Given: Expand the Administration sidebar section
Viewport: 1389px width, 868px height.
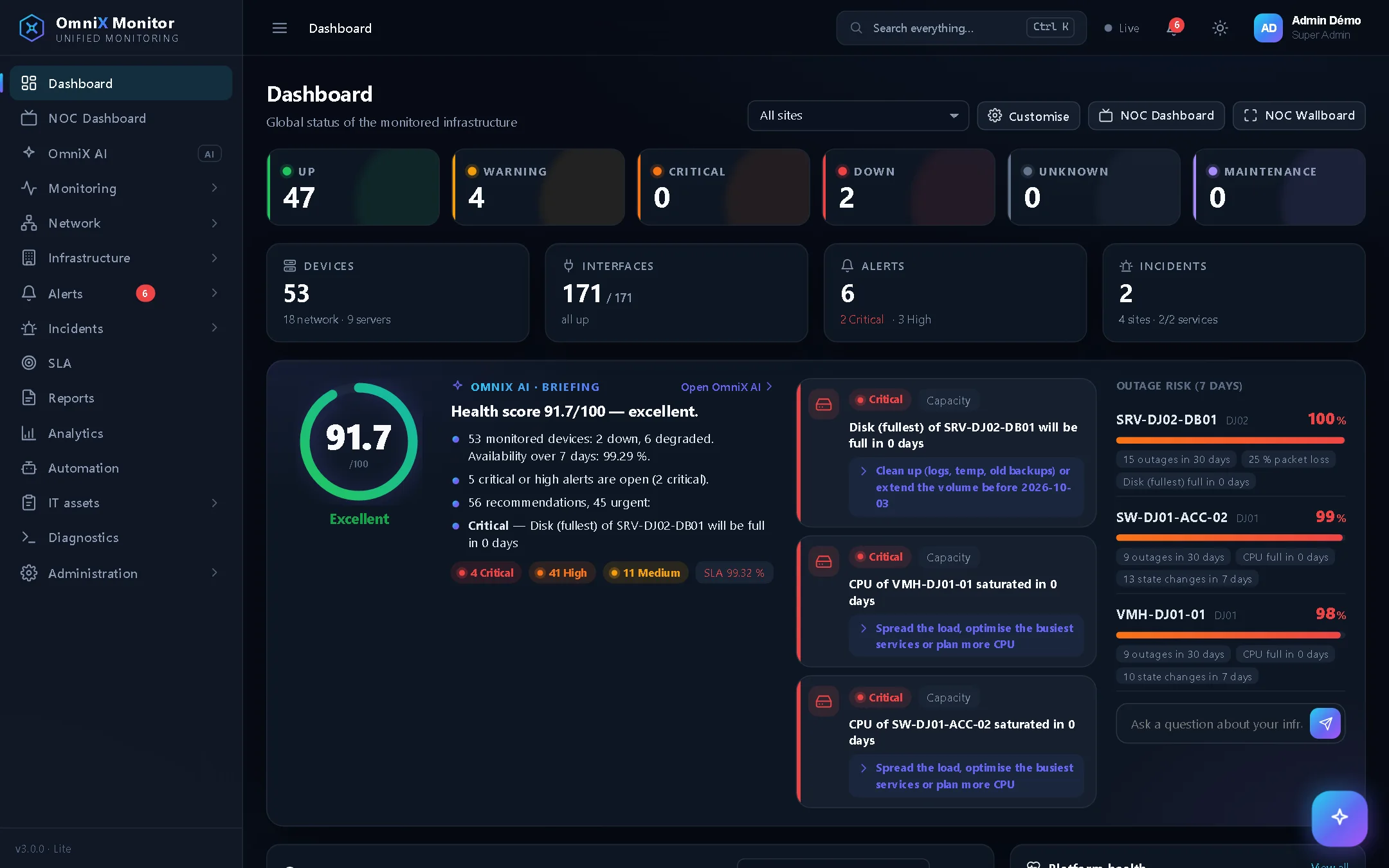Looking at the screenshot, I should [120, 574].
